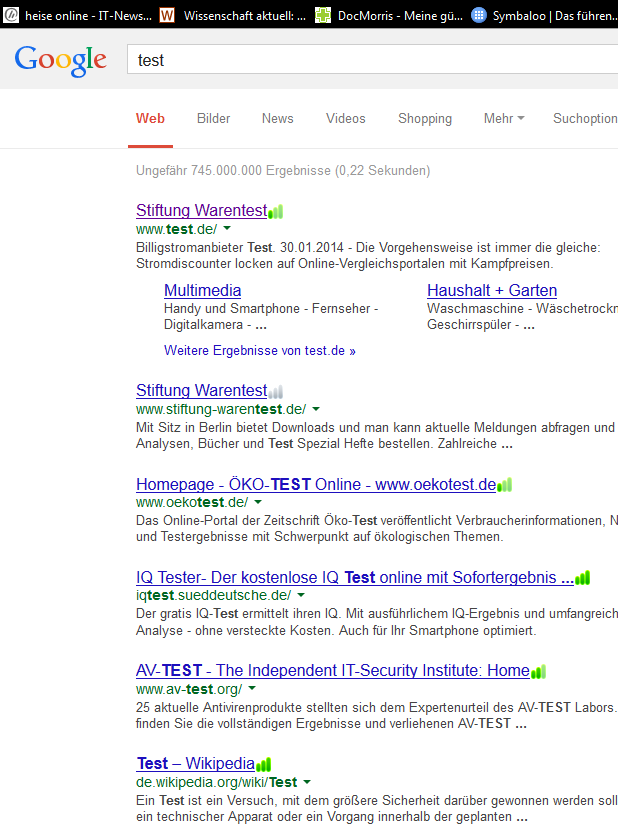
Task: Open the Mehr dropdown menu
Action: click(x=504, y=119)
